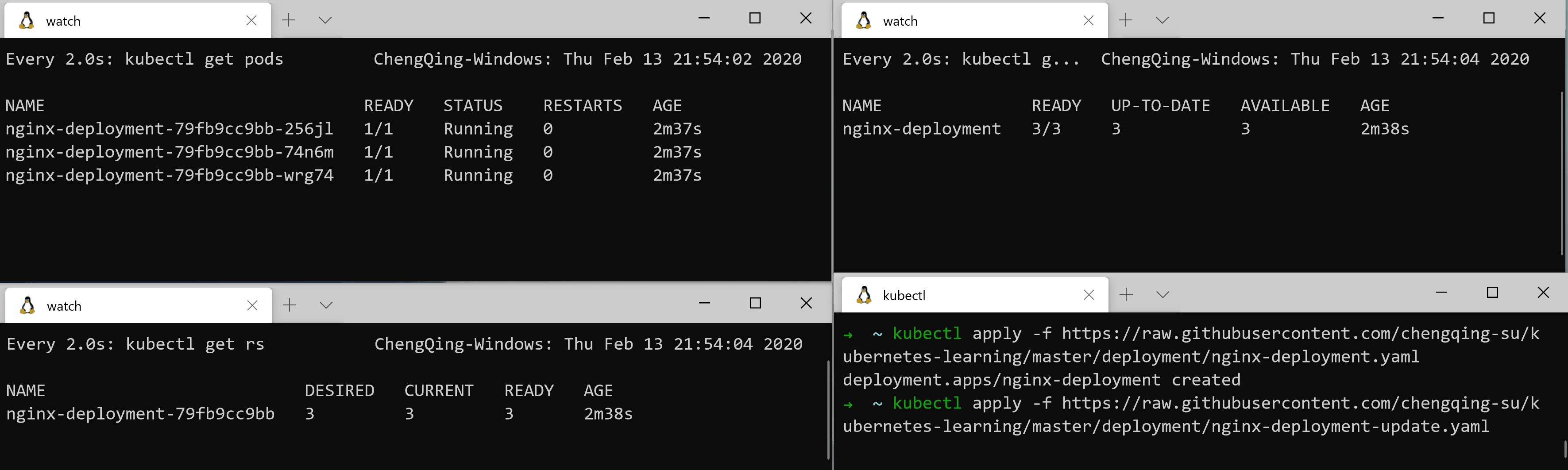Add new tab in nginx-deployment READY 3/3 window
The width and height of the screenshot is (1568, 470).
(x=1125, y=20)
